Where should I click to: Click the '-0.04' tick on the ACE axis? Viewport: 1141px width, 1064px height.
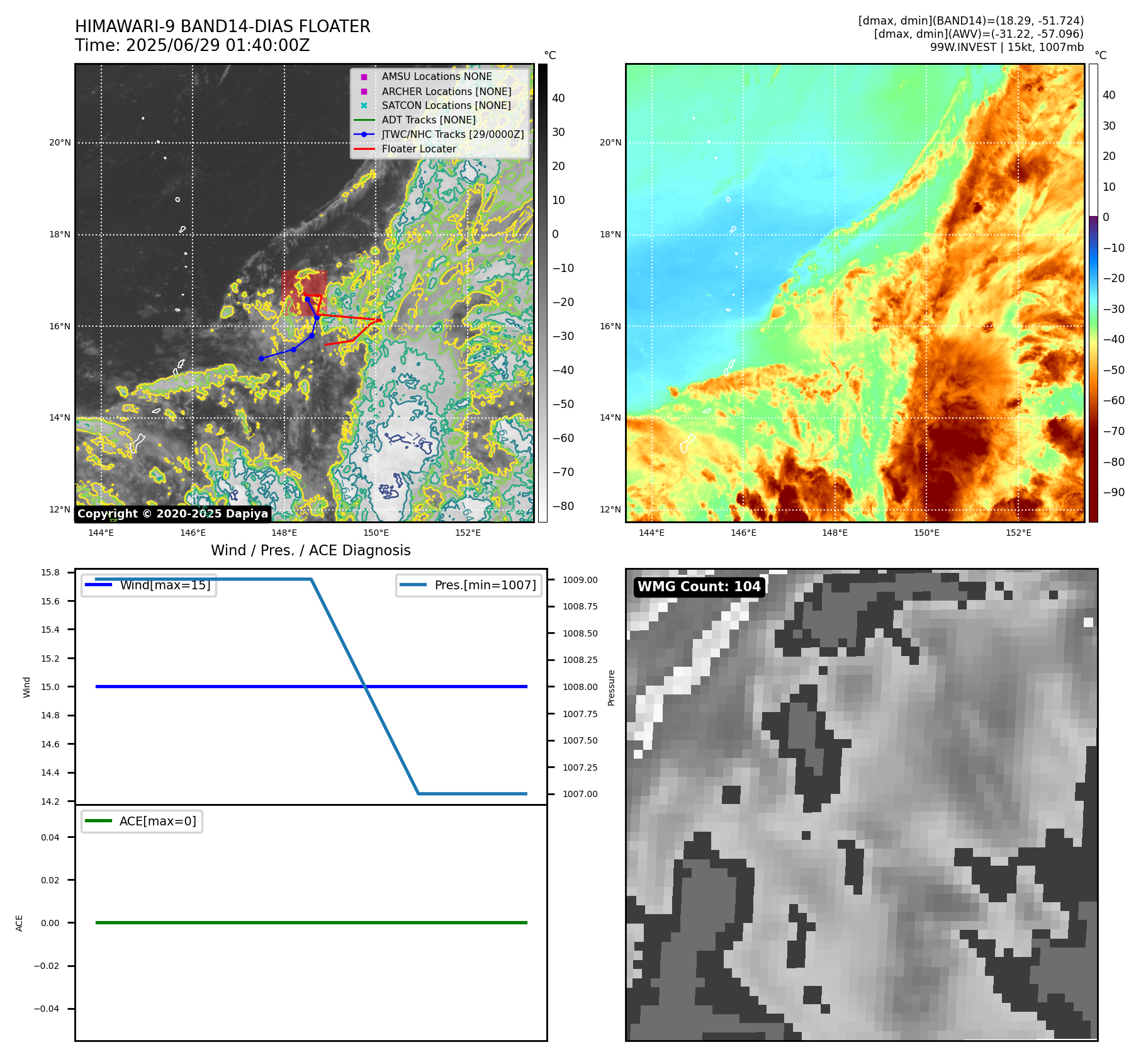tap(47, 1009)
